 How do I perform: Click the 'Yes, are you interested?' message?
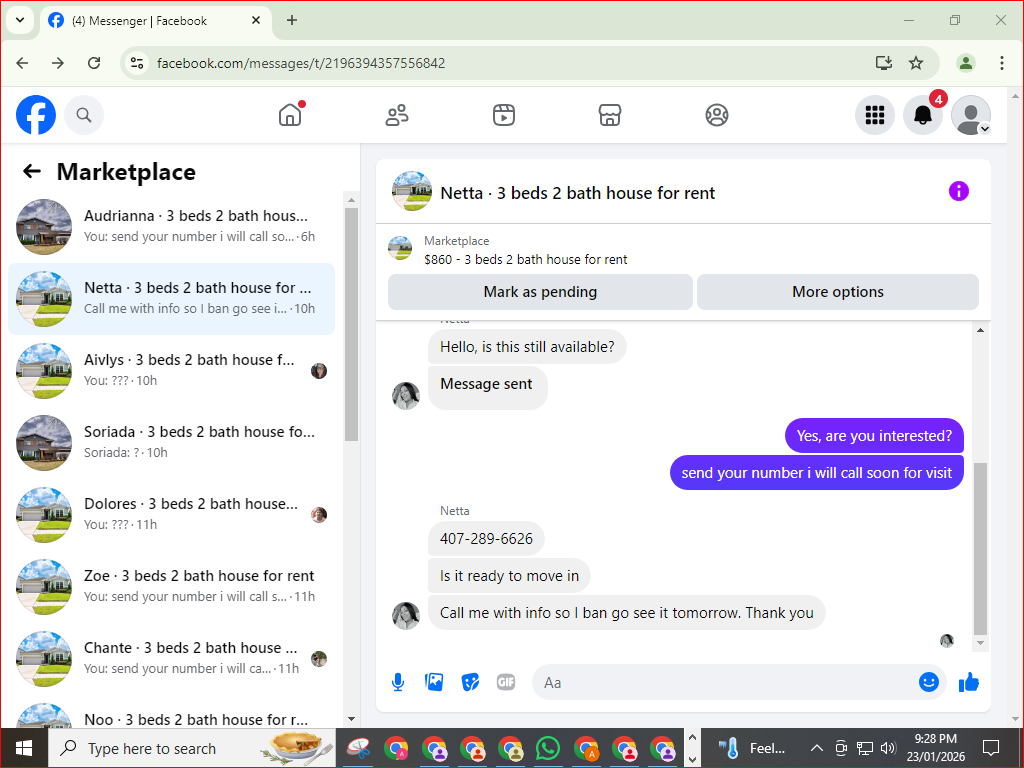pos(874,436)
